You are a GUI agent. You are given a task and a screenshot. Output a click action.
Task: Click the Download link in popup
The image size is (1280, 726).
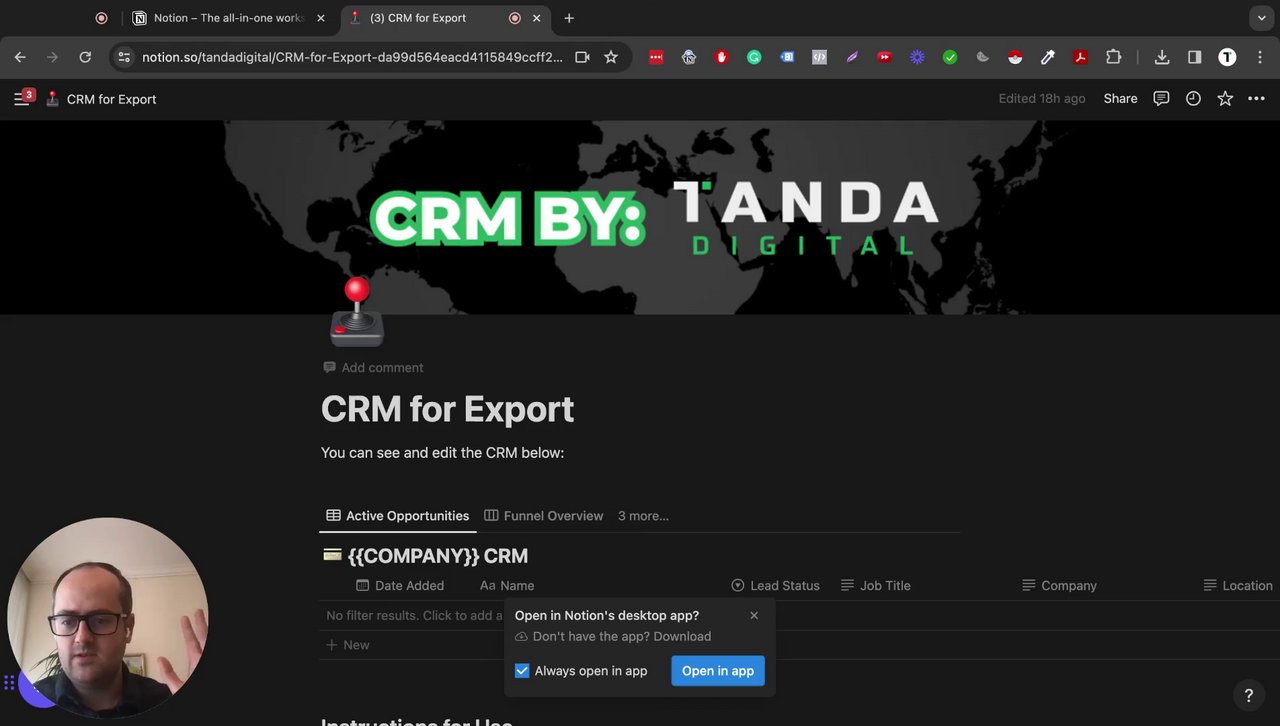(682, 636)
